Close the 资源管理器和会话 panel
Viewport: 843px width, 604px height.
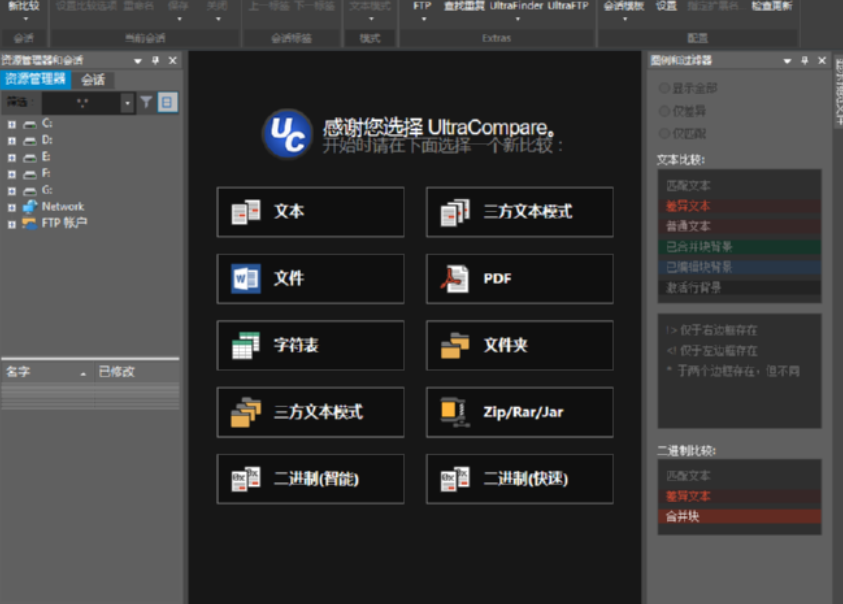173,60
